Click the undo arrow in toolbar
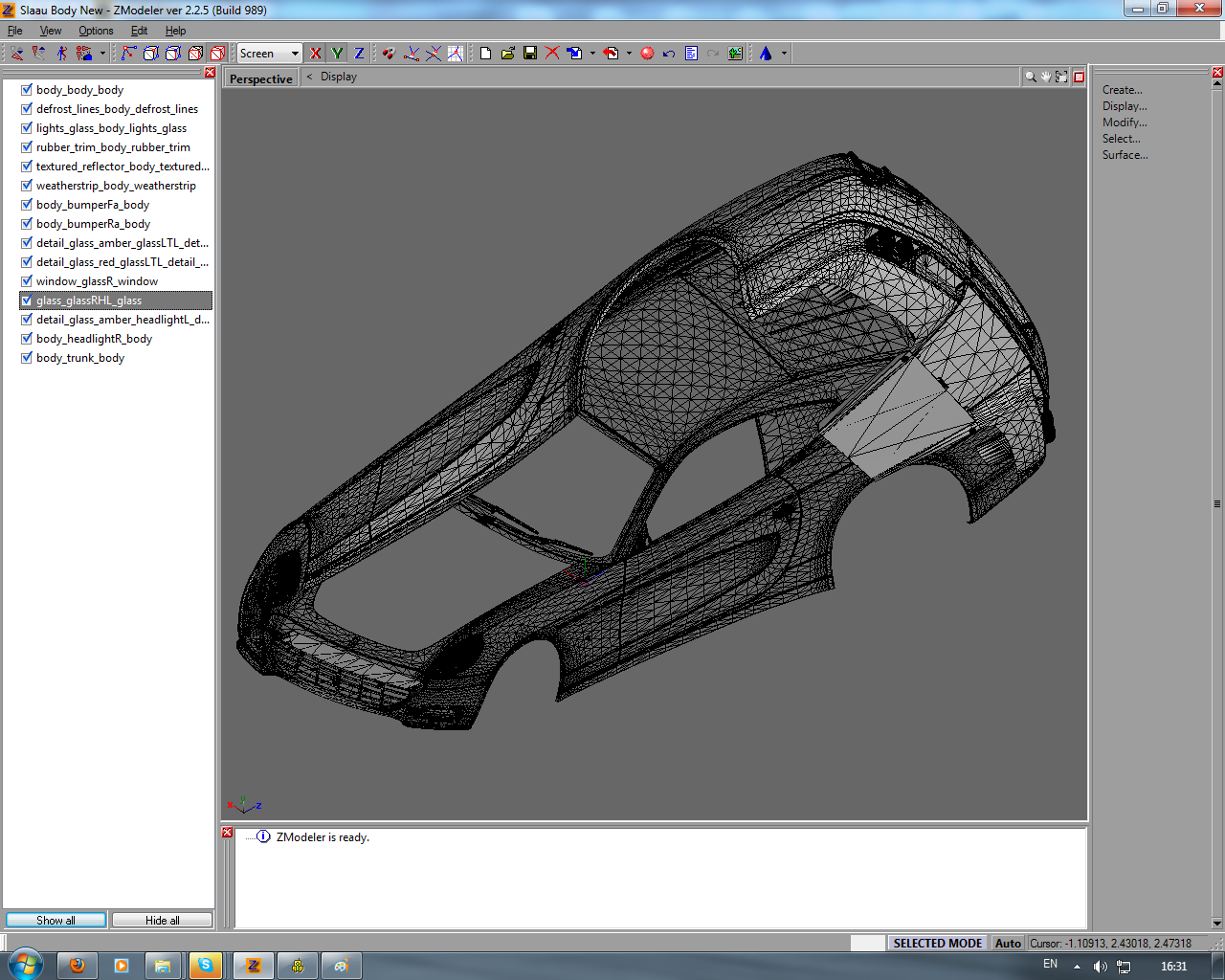Screen dimensions: 1225x980 click(669, 54)
